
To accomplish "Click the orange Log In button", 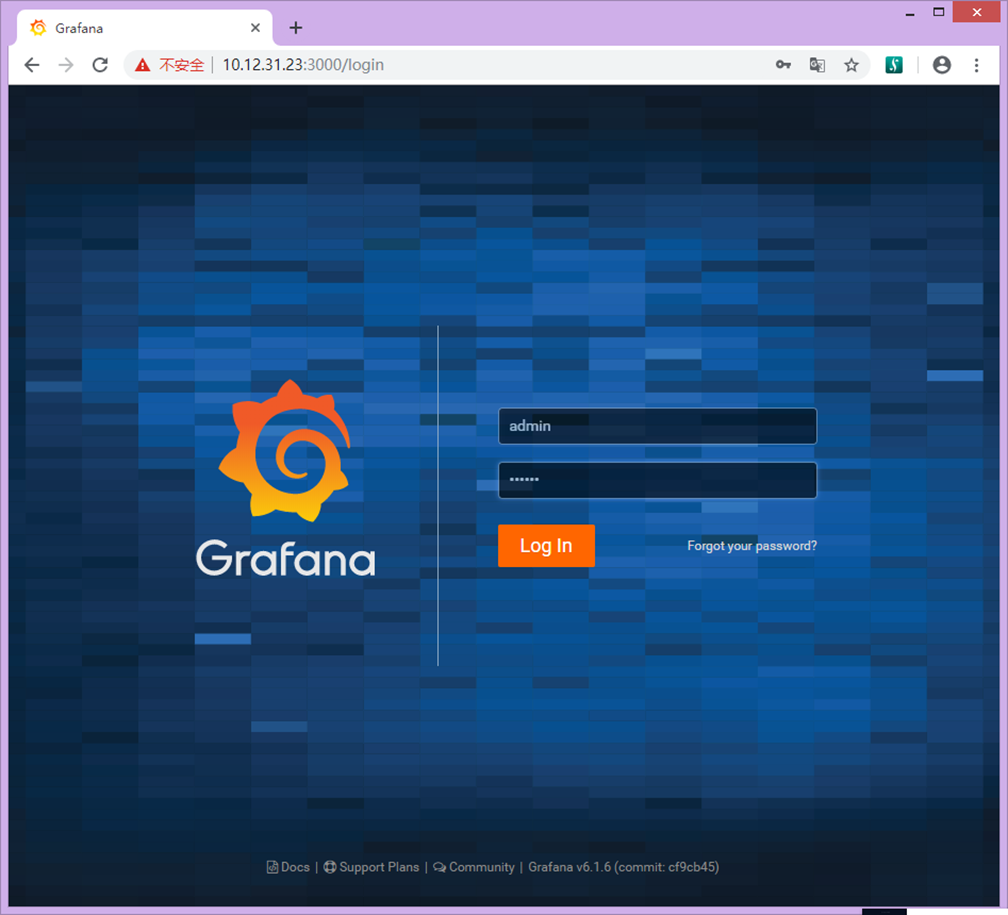I will (546, 545).
